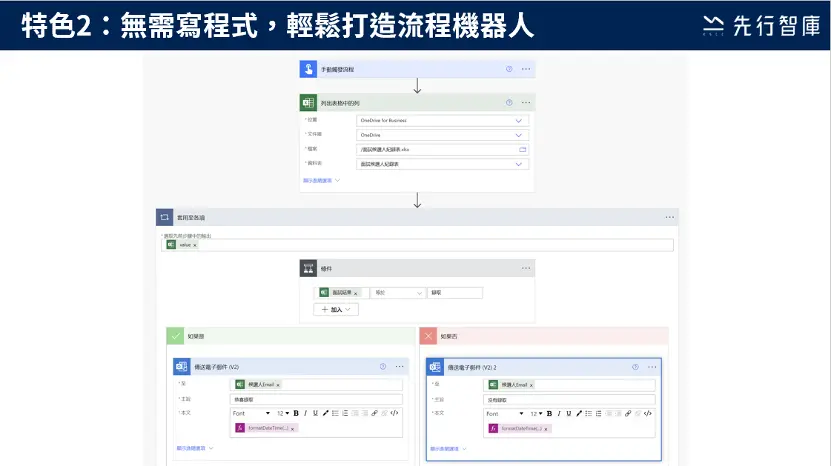Click the manual trigger touch icon
This screenshot has height=466, width=832.
pos(308,69)
